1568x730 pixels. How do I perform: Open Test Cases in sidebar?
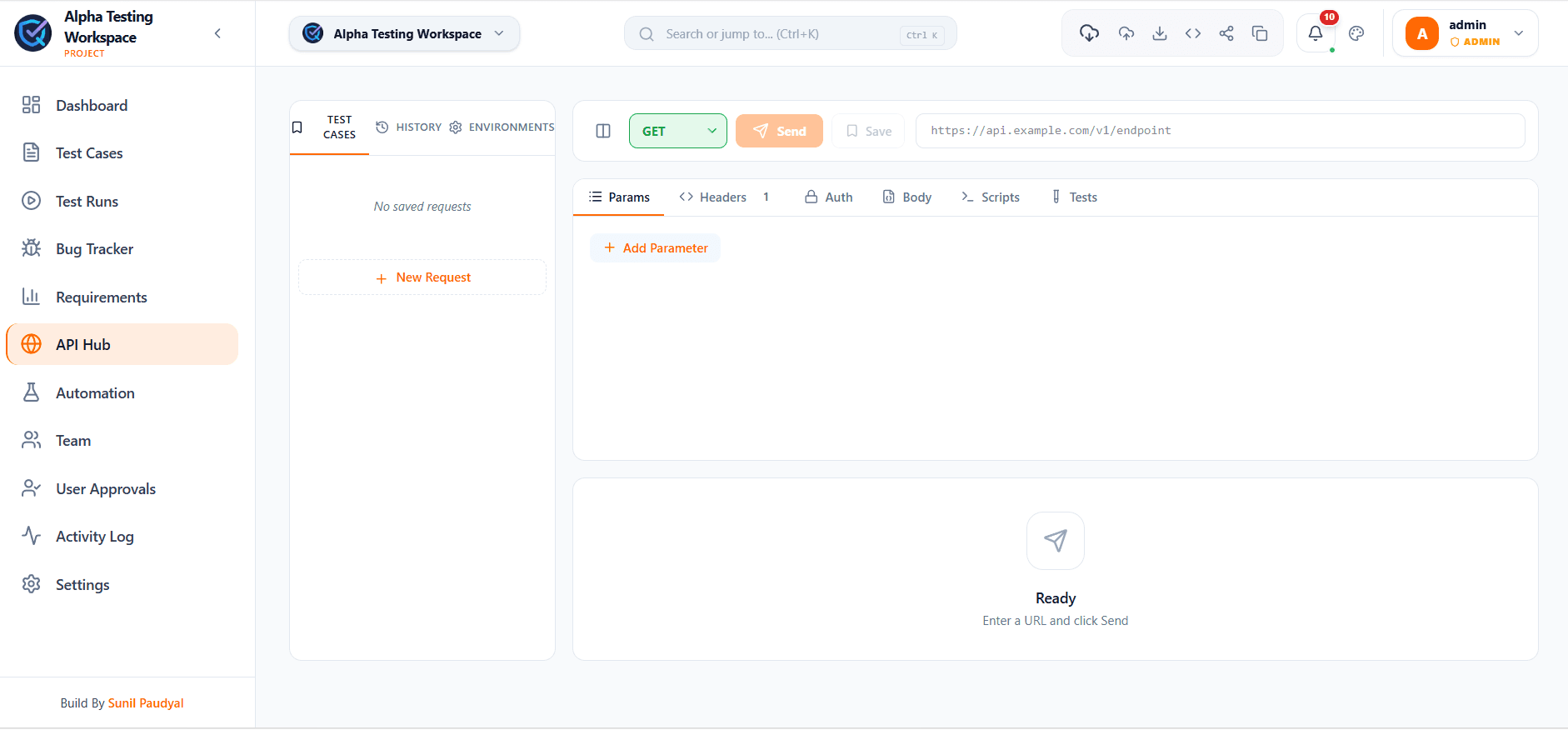(122, 153)
